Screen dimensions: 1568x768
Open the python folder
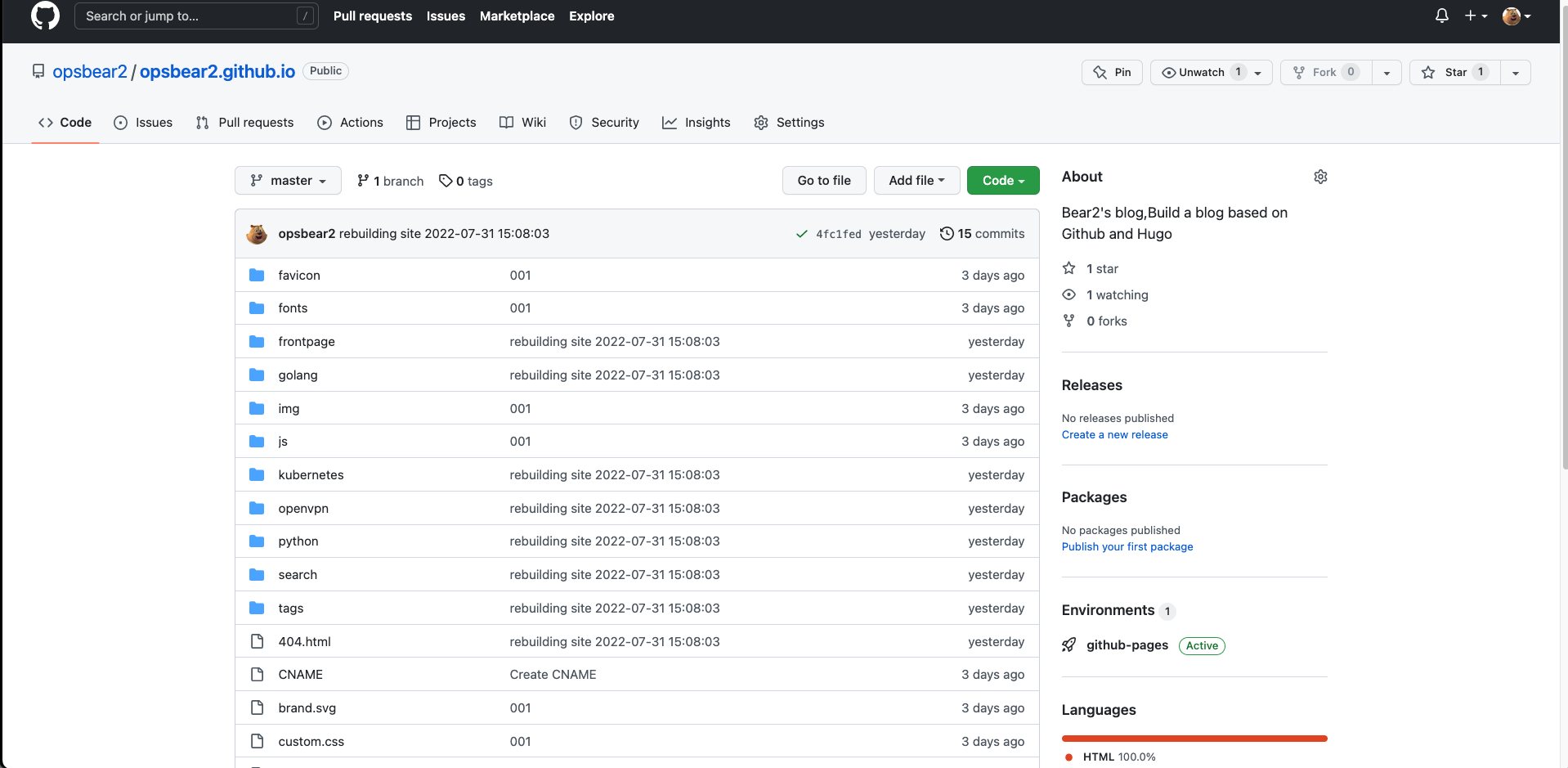(298, 541)
